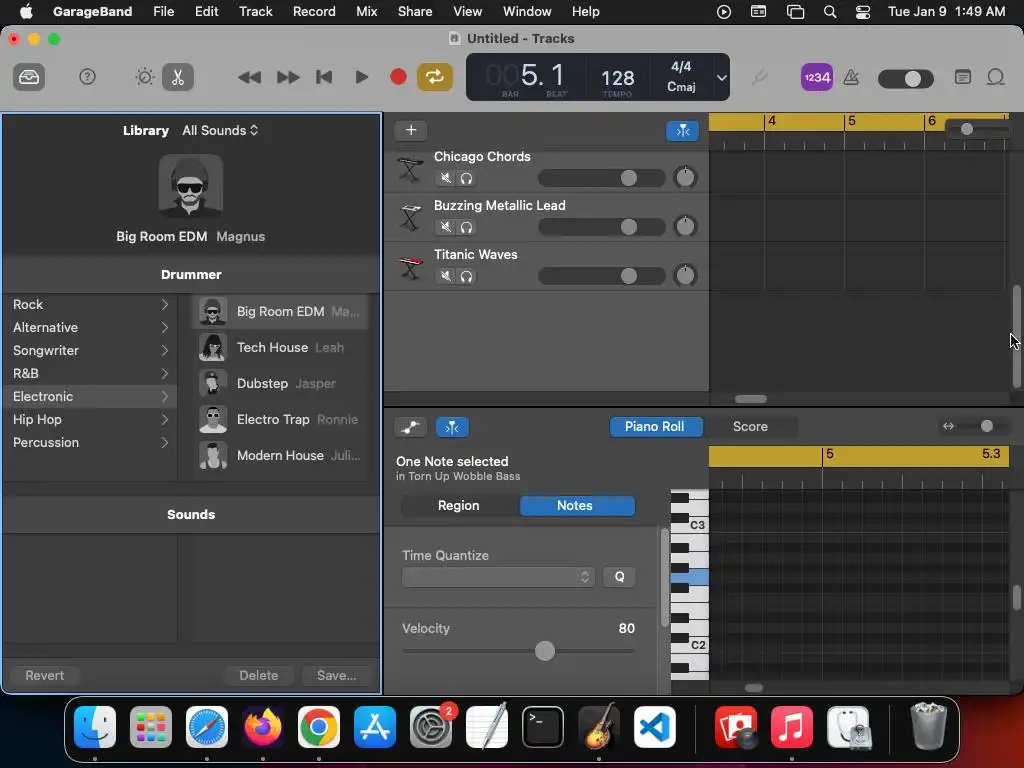Image resolution: width=1024 pixels, height=768 pixels.
Task: Open the Loop Browser button
Action: [x=995, y=78]
